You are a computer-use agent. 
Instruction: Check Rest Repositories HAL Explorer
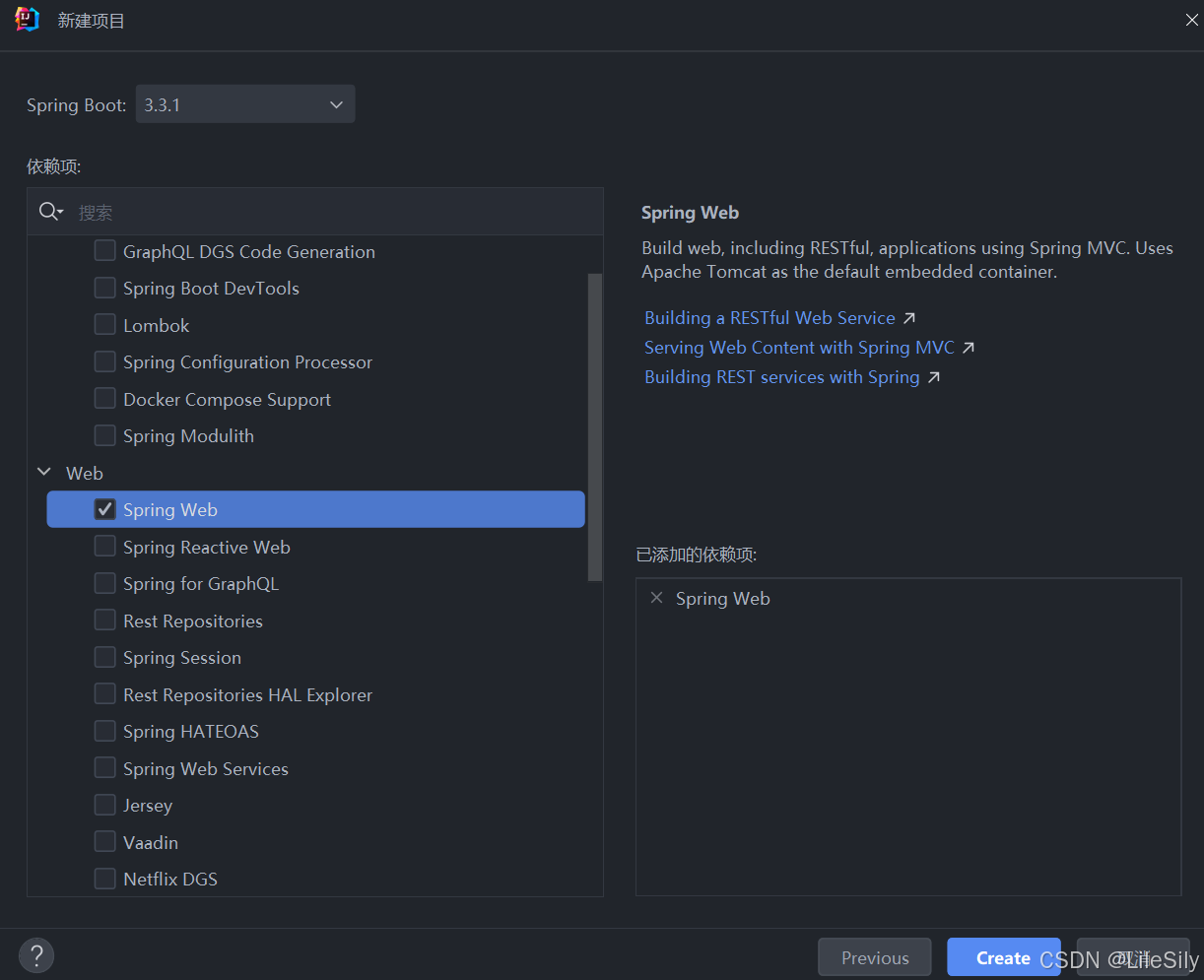coord(104,694)
